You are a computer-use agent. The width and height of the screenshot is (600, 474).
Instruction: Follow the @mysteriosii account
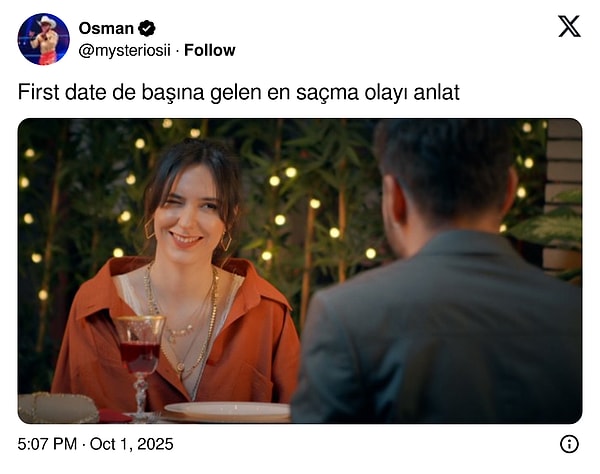click(210, 50)
